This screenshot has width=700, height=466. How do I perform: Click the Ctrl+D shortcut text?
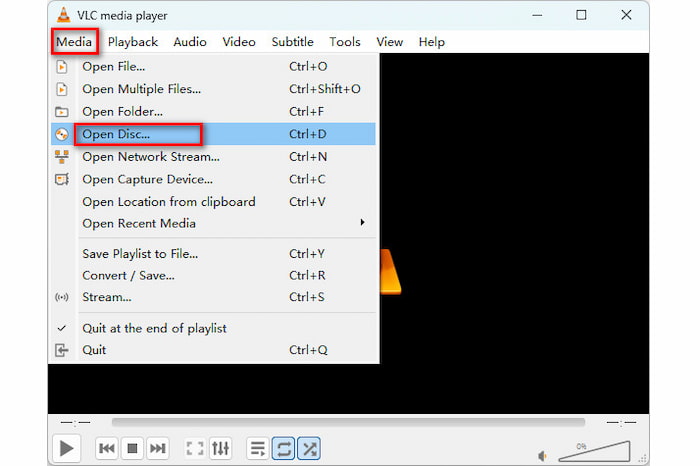click(x=308, y=134)
